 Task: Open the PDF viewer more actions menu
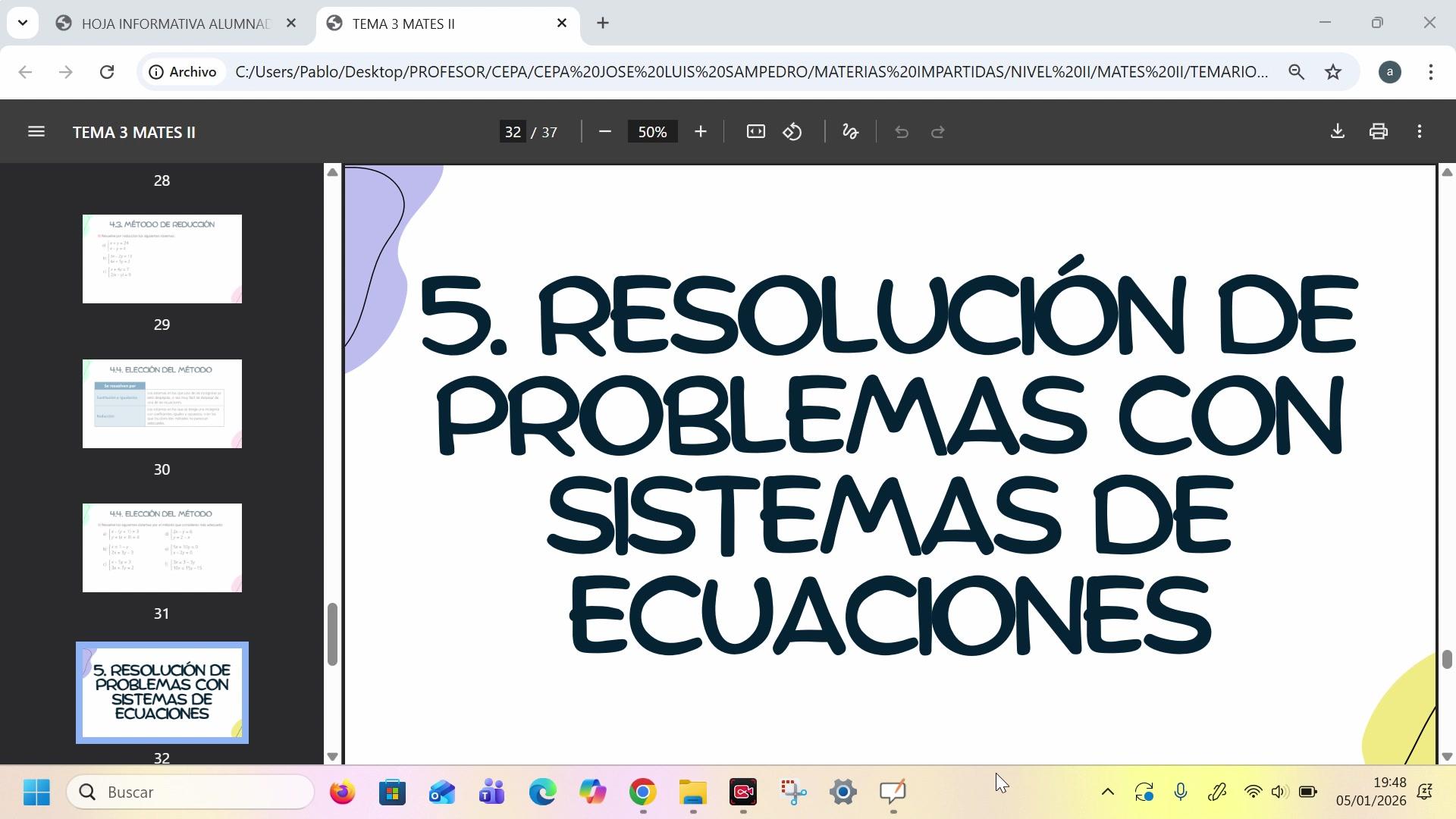pos(1419,131)
